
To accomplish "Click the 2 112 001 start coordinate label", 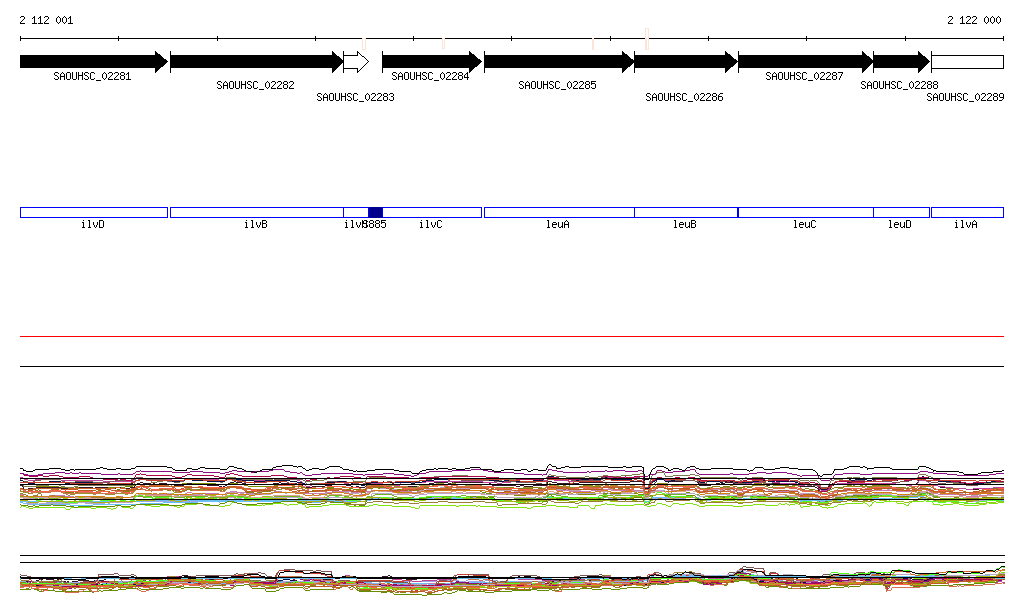I will 46,20.
